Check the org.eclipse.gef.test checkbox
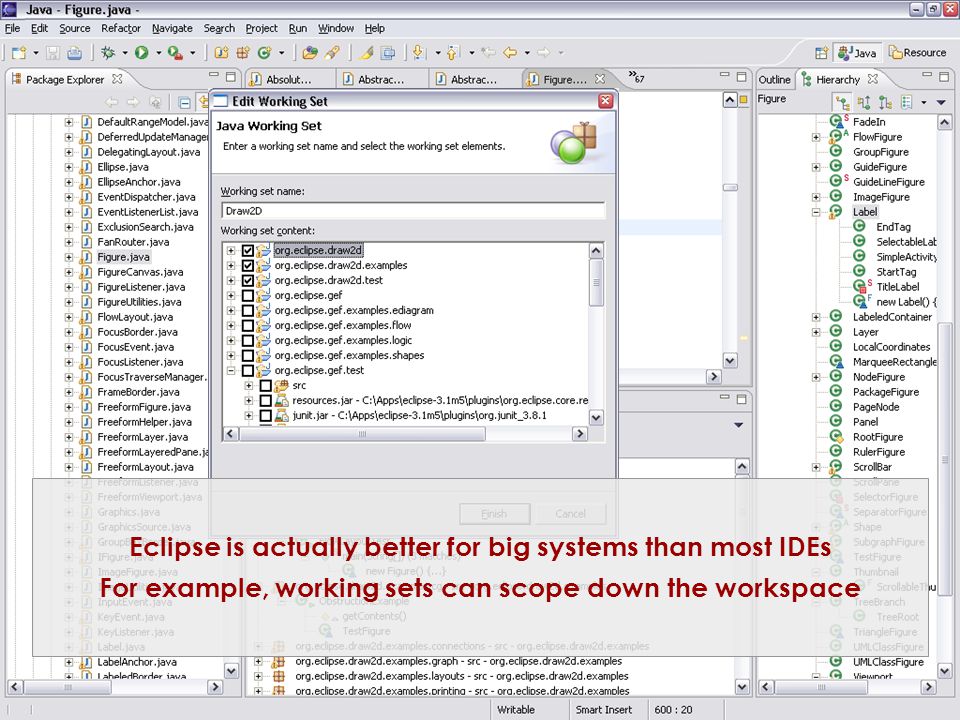 tap(248, 370)
